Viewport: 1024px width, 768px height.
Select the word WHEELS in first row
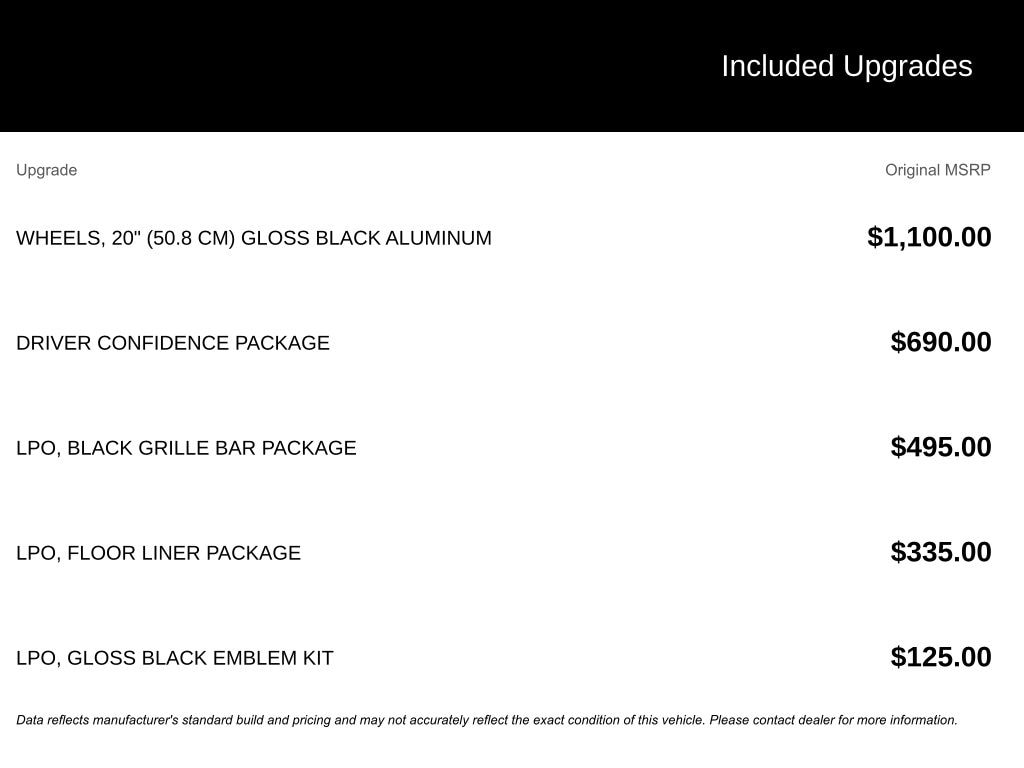tap(55, 238)
